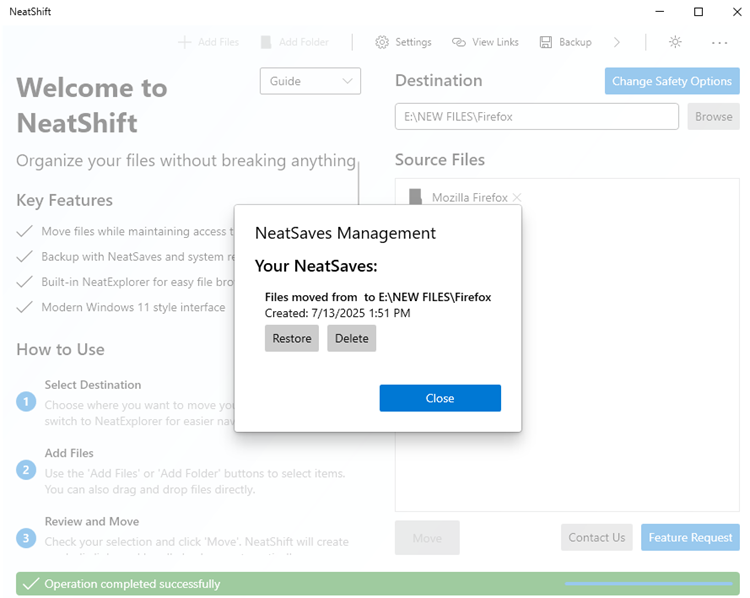The image size is (750, 598).
Task: Click the View Links toolbar label
Action: (495, 42)
